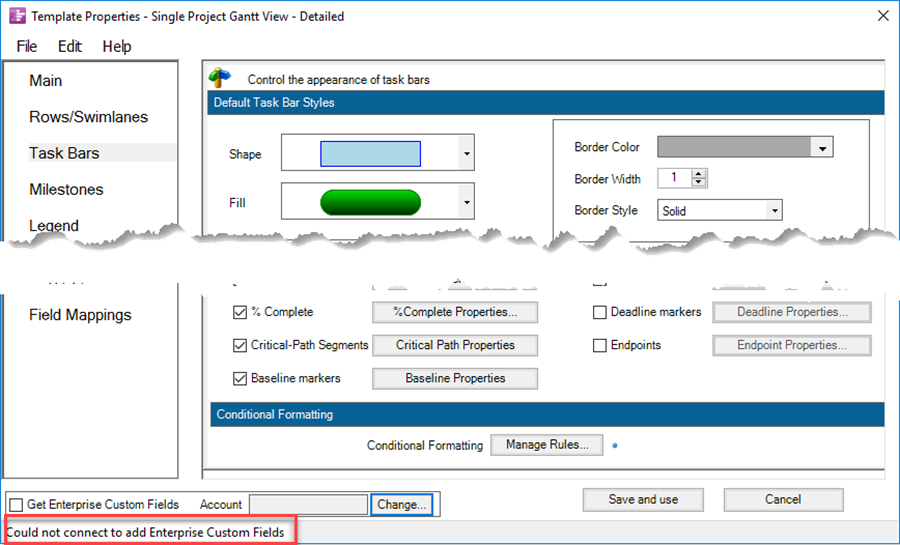
Task: Open the Help menu
Action: [117, 46]
